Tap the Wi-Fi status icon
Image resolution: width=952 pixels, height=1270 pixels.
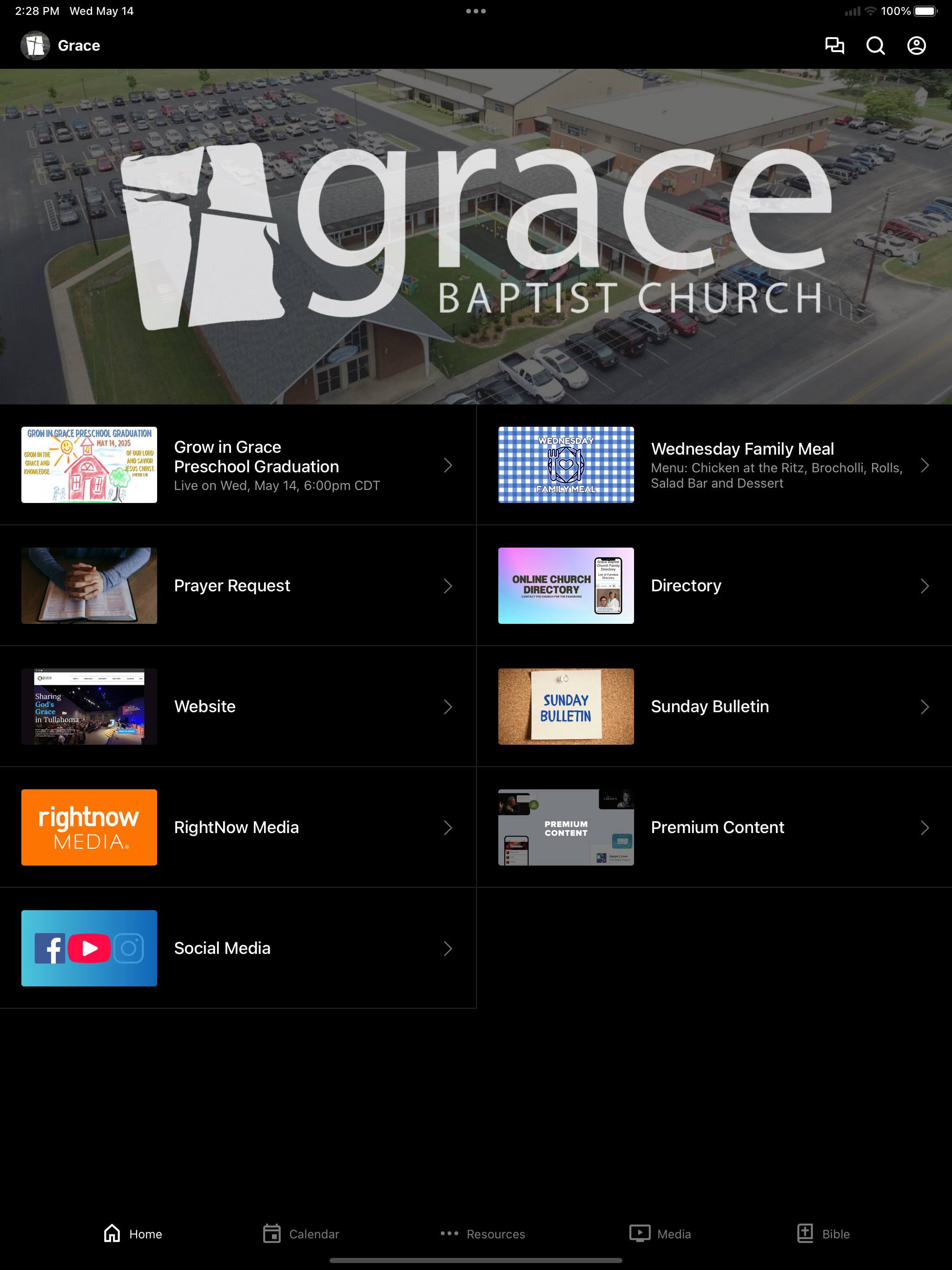[871, 11]
